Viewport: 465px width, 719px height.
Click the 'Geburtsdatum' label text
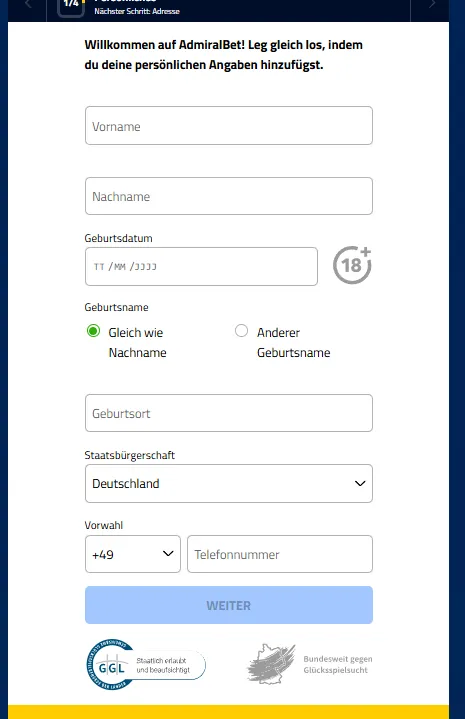(x=118, y=238)
